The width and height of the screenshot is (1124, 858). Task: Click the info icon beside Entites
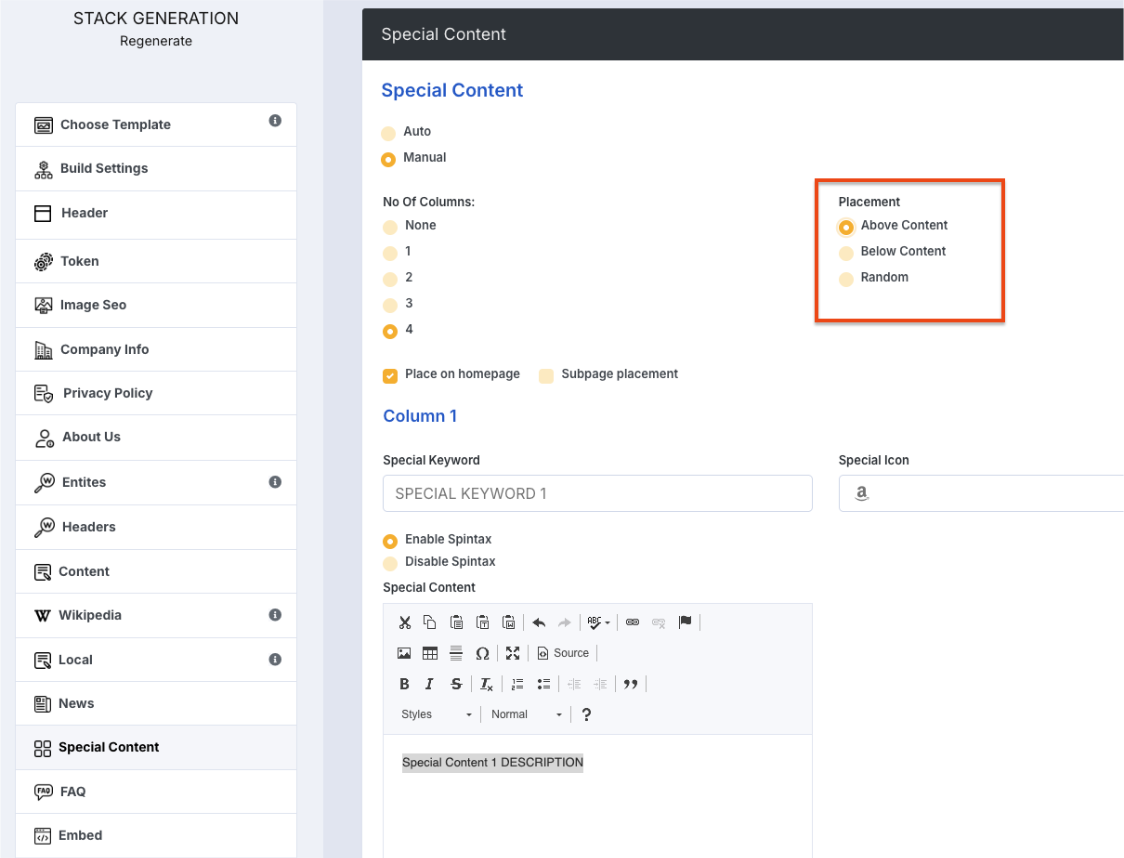click(275, 482)
